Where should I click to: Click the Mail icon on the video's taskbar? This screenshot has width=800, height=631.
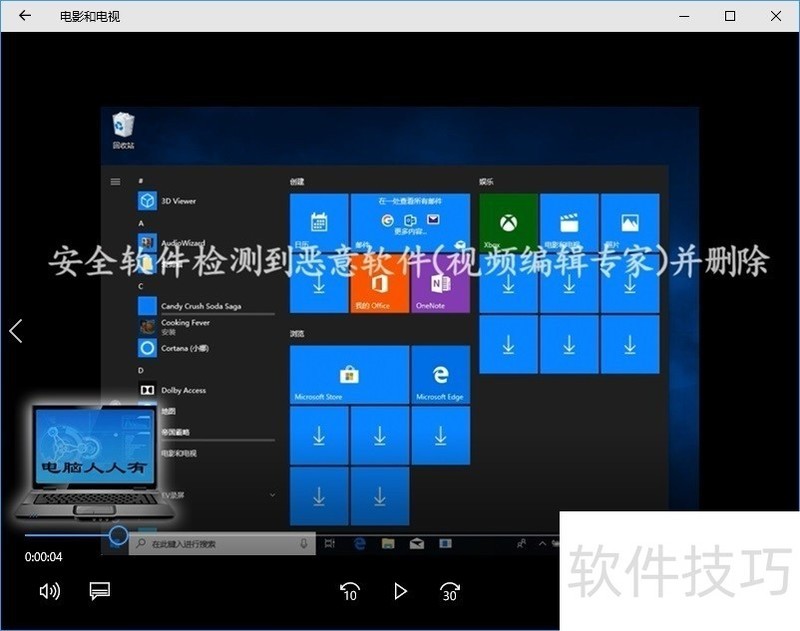417,544
